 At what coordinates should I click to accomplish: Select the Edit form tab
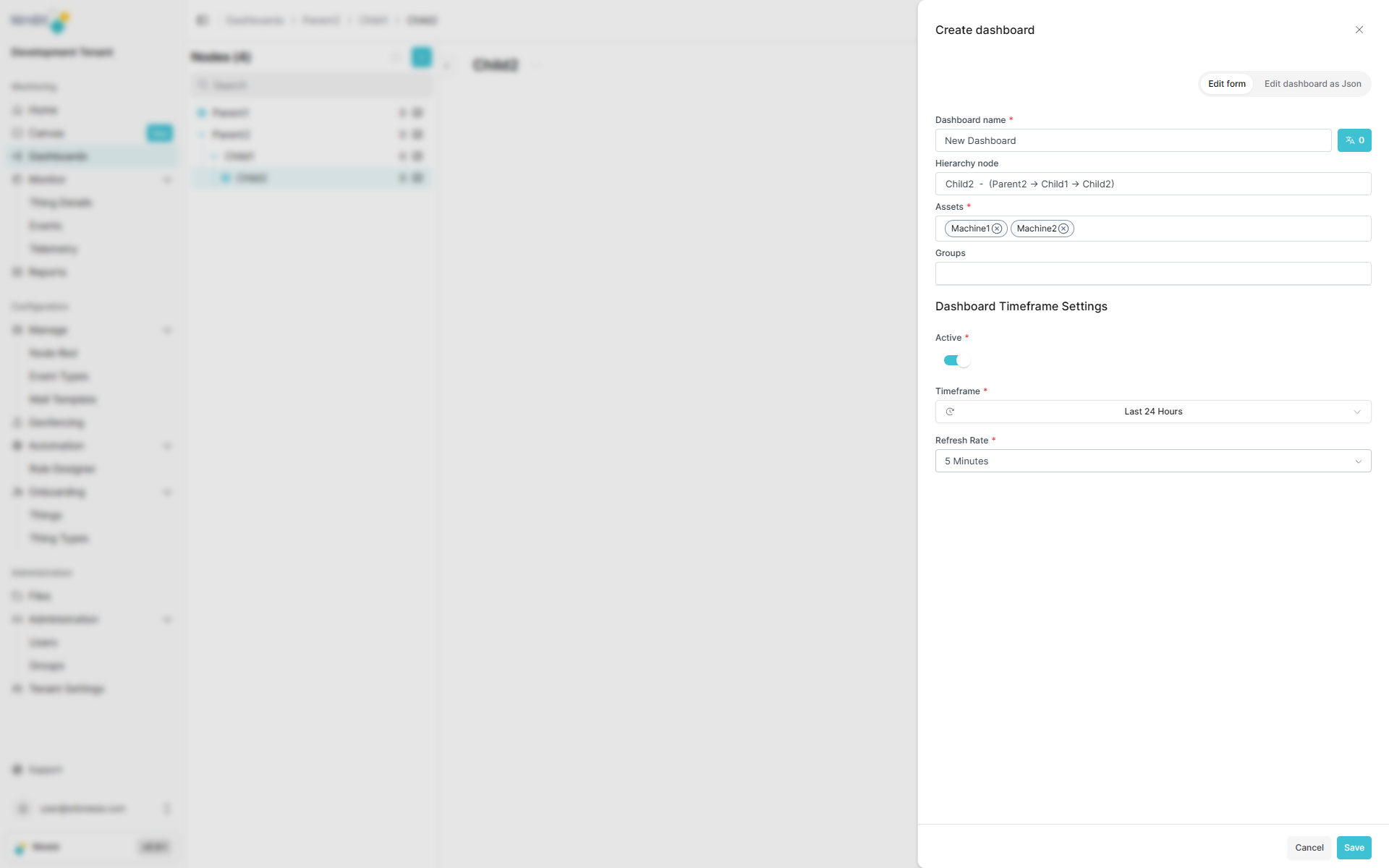coord(1226,83)
